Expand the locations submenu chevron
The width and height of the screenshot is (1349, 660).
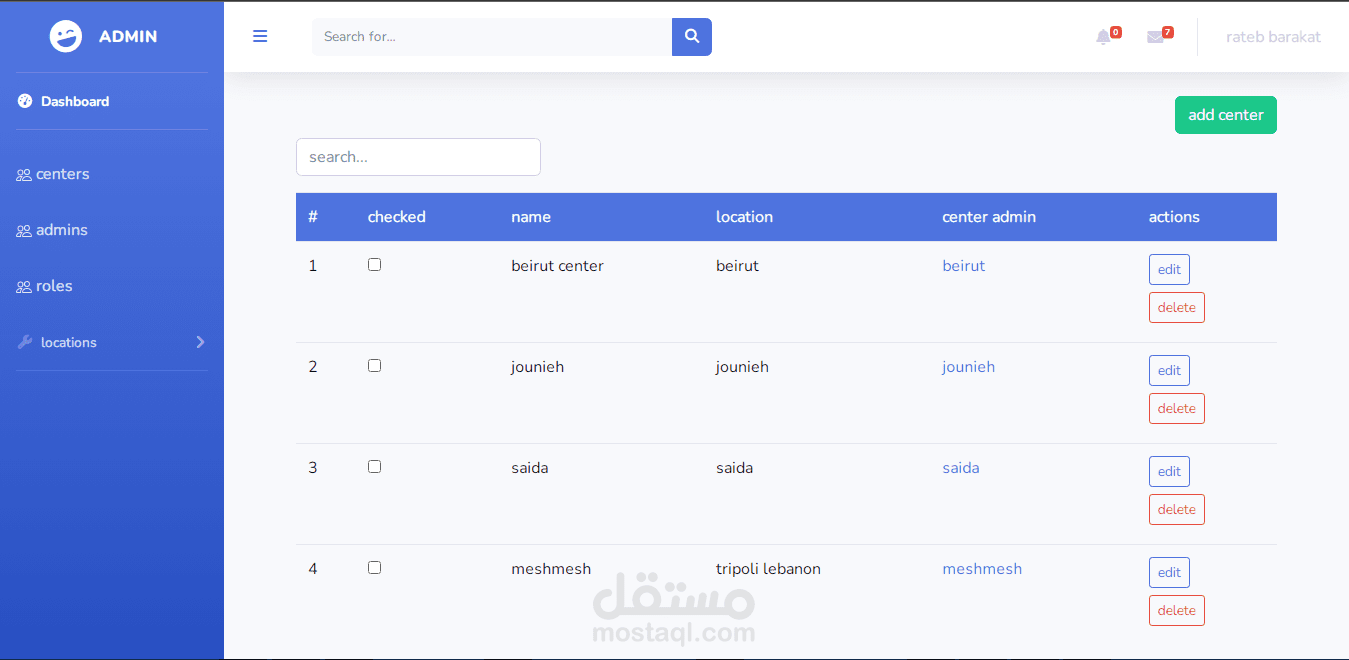[200, 342]
